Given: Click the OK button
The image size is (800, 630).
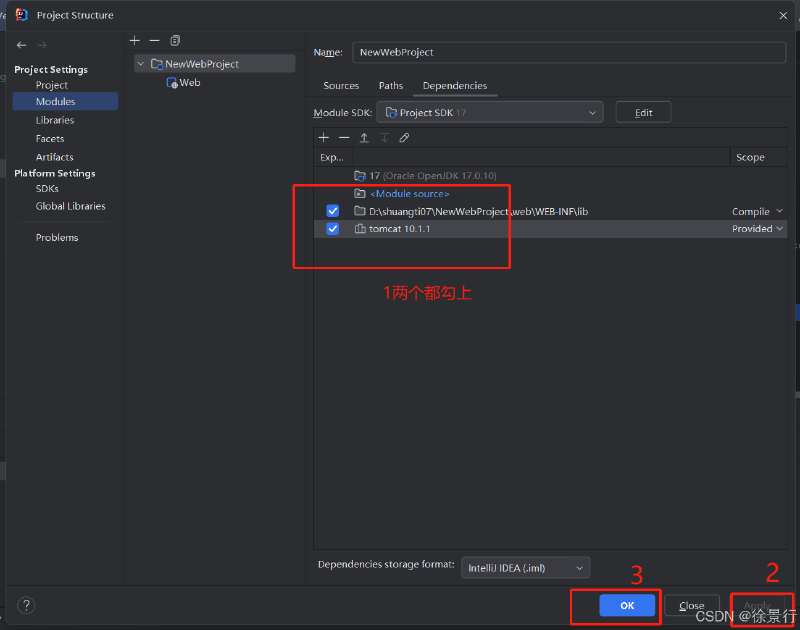Looking at the screenshot, I should [x=627, y=605].
